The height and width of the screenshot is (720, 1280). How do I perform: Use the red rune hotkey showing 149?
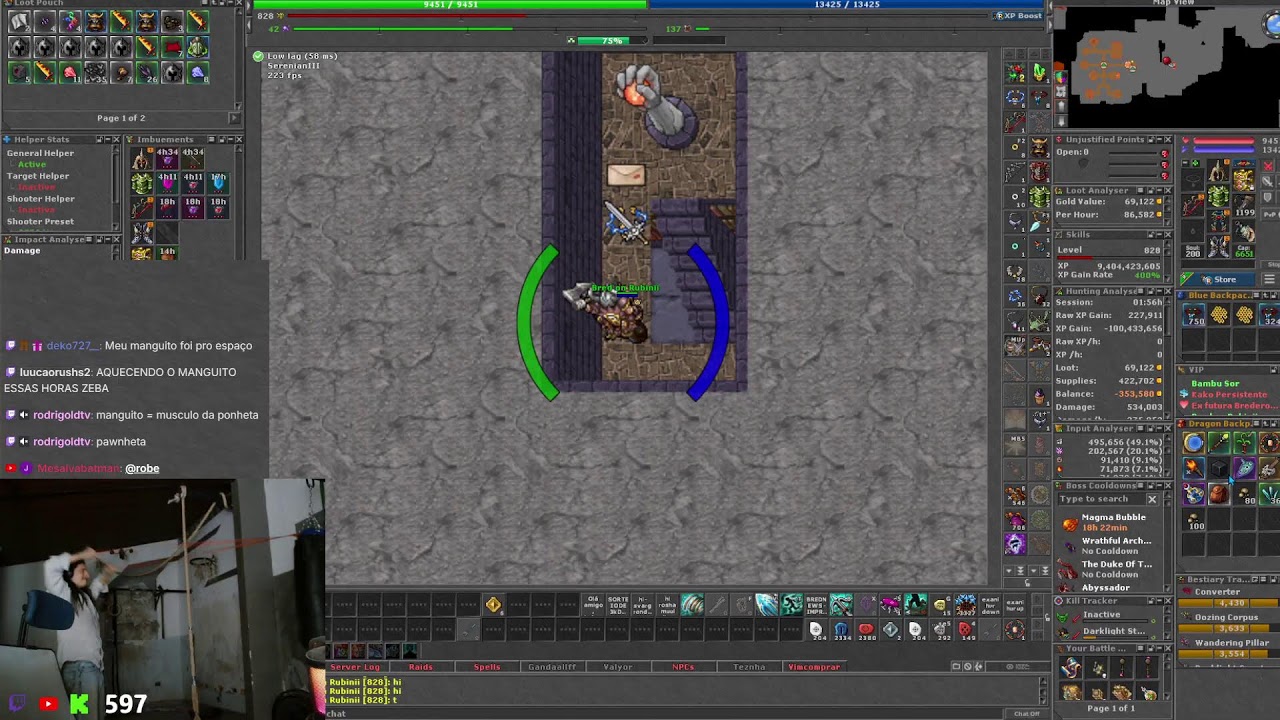tap(966, 630)
